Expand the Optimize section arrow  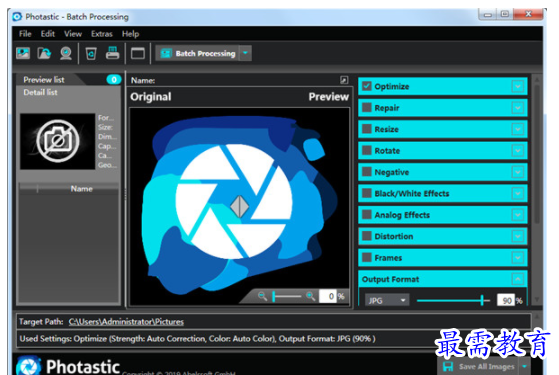[x=518, y=86]
